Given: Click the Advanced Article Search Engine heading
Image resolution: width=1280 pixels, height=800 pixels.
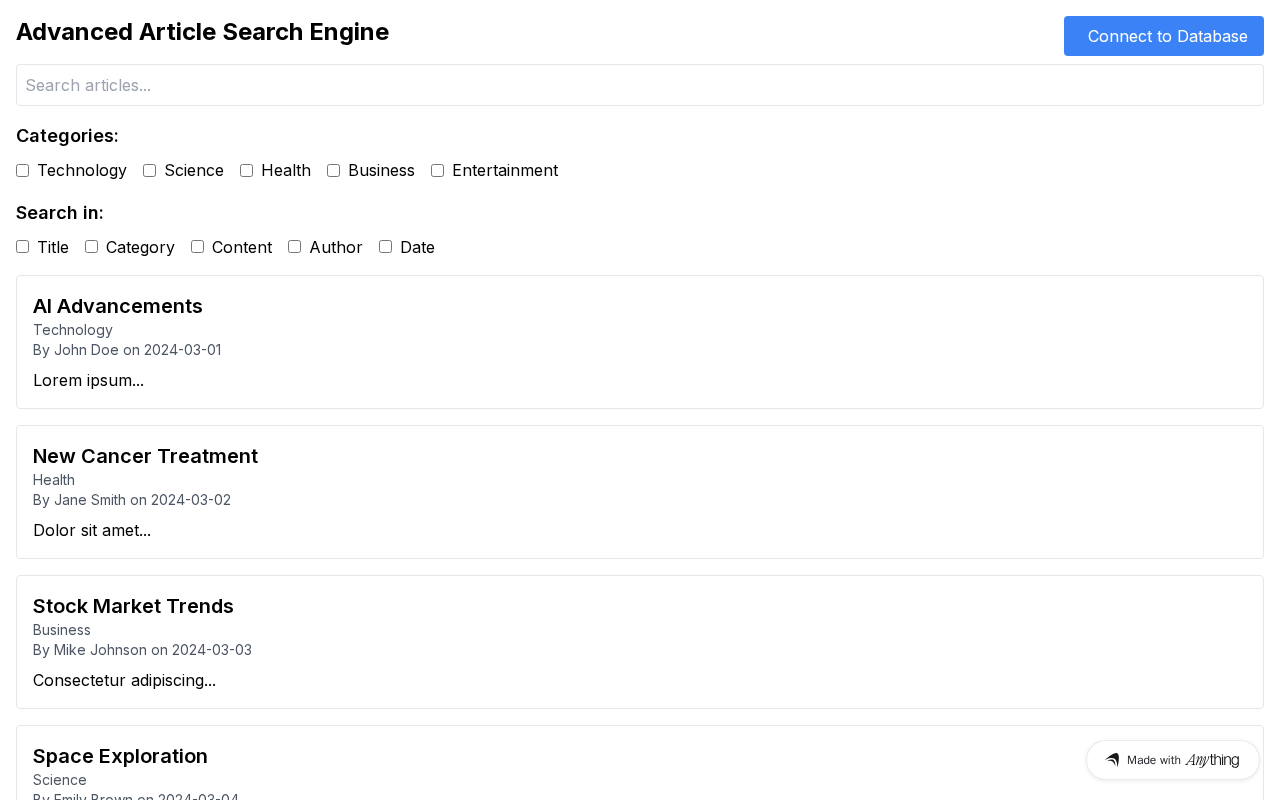Looking at the screenshot, I should (x=202, y=32).
